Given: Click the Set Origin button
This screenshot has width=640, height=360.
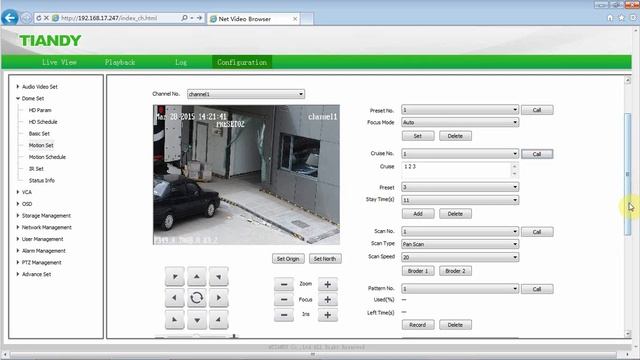Looking at the screenshot, I should tap(288, 259).
